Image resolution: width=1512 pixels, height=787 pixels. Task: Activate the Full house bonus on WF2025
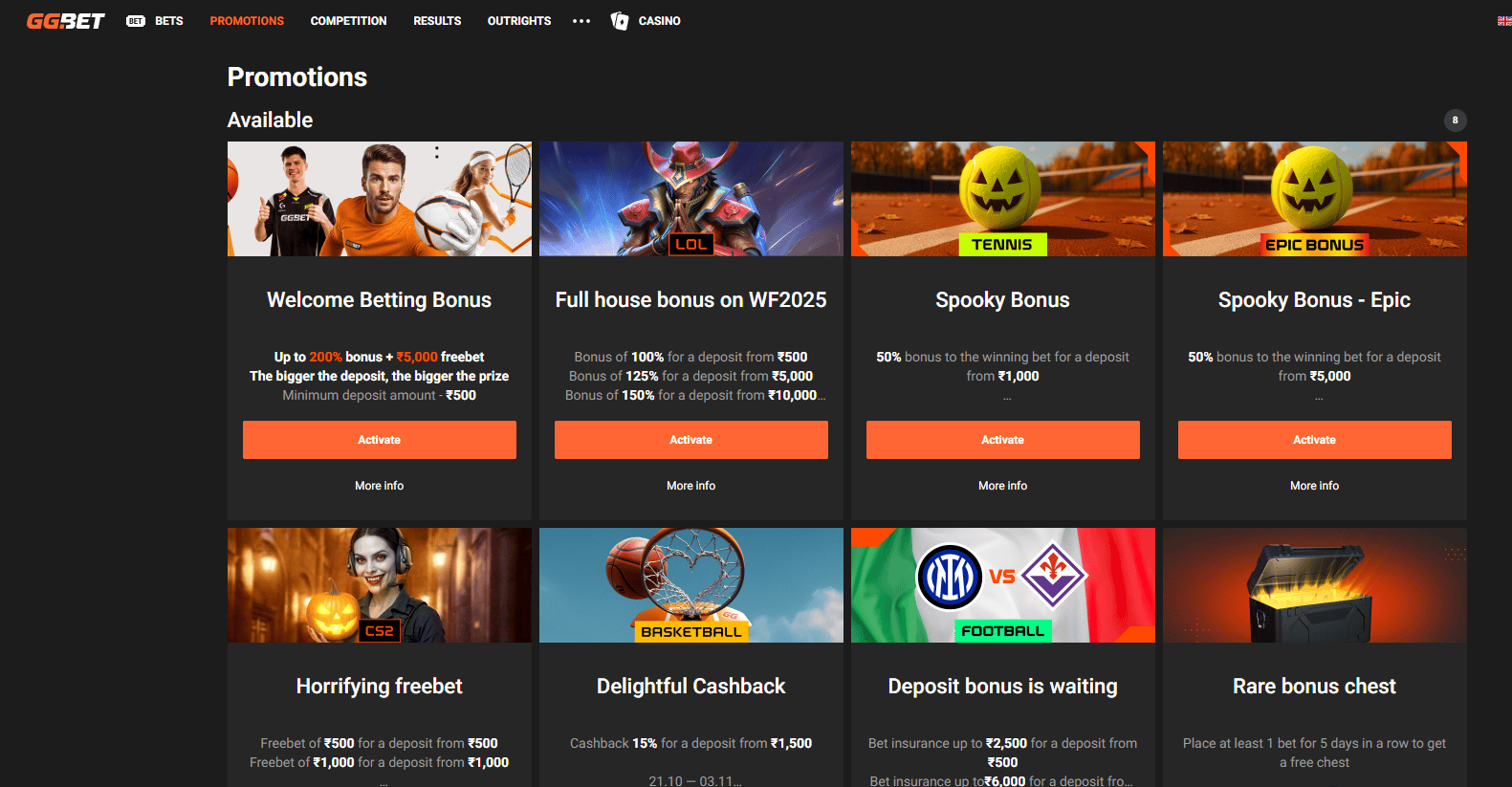pyautogui.click(x=690, y=440)
